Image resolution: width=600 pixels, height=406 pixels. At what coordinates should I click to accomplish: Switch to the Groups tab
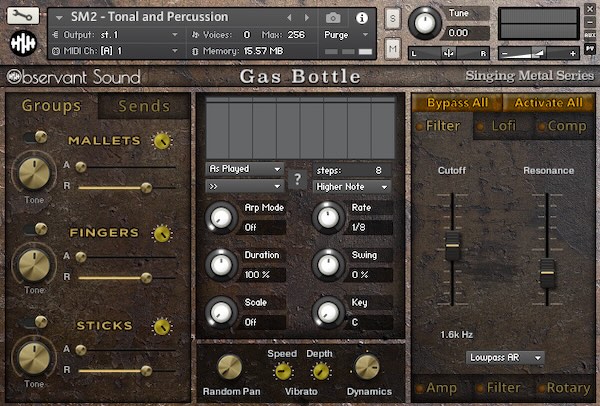pyautogui.click(x=51, y=106)
